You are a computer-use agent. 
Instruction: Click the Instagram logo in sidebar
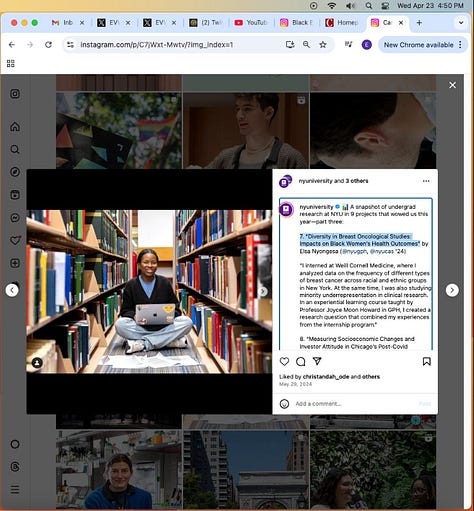tap(15, 94)
